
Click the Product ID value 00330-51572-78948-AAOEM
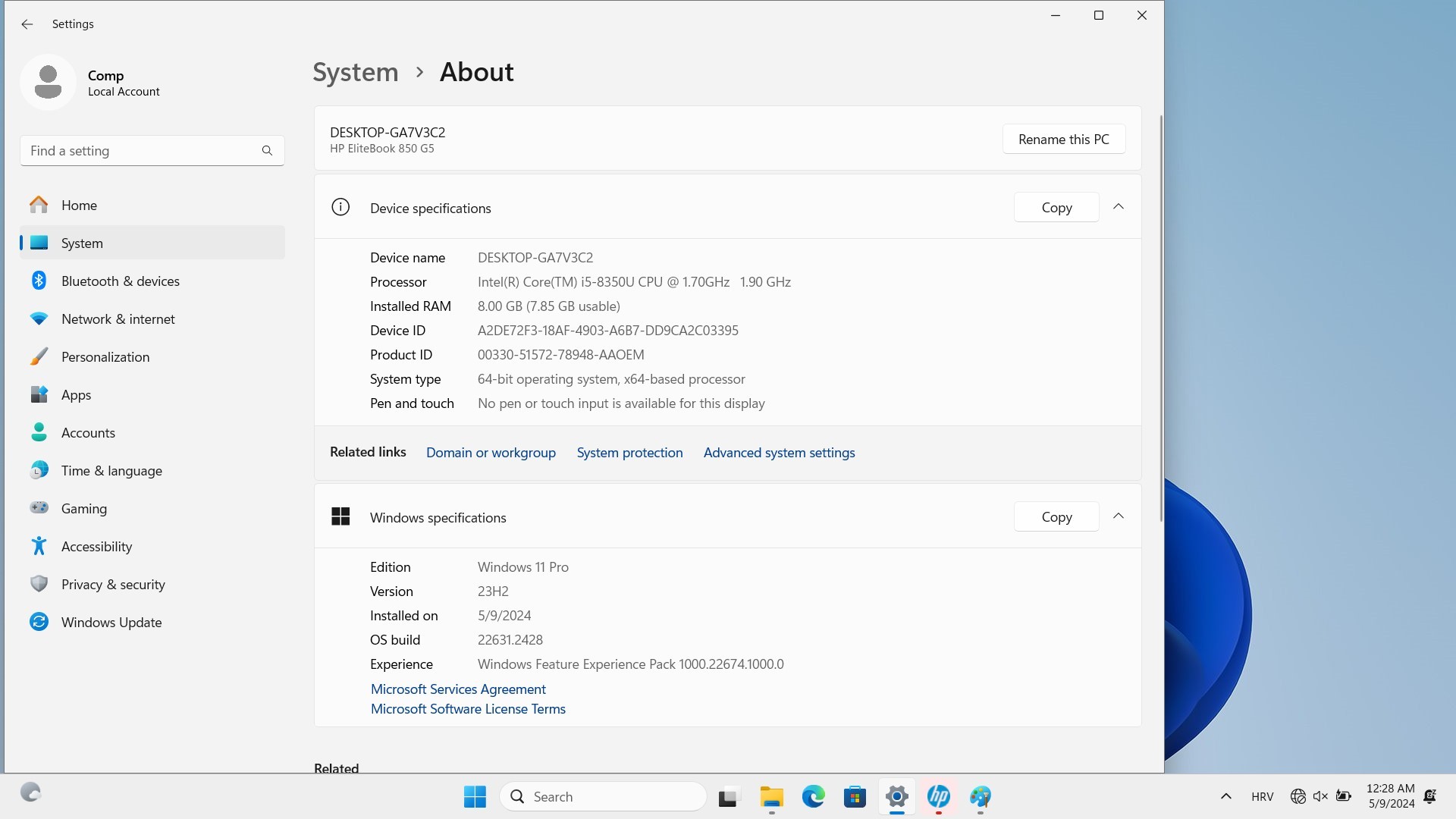point(560,355)
